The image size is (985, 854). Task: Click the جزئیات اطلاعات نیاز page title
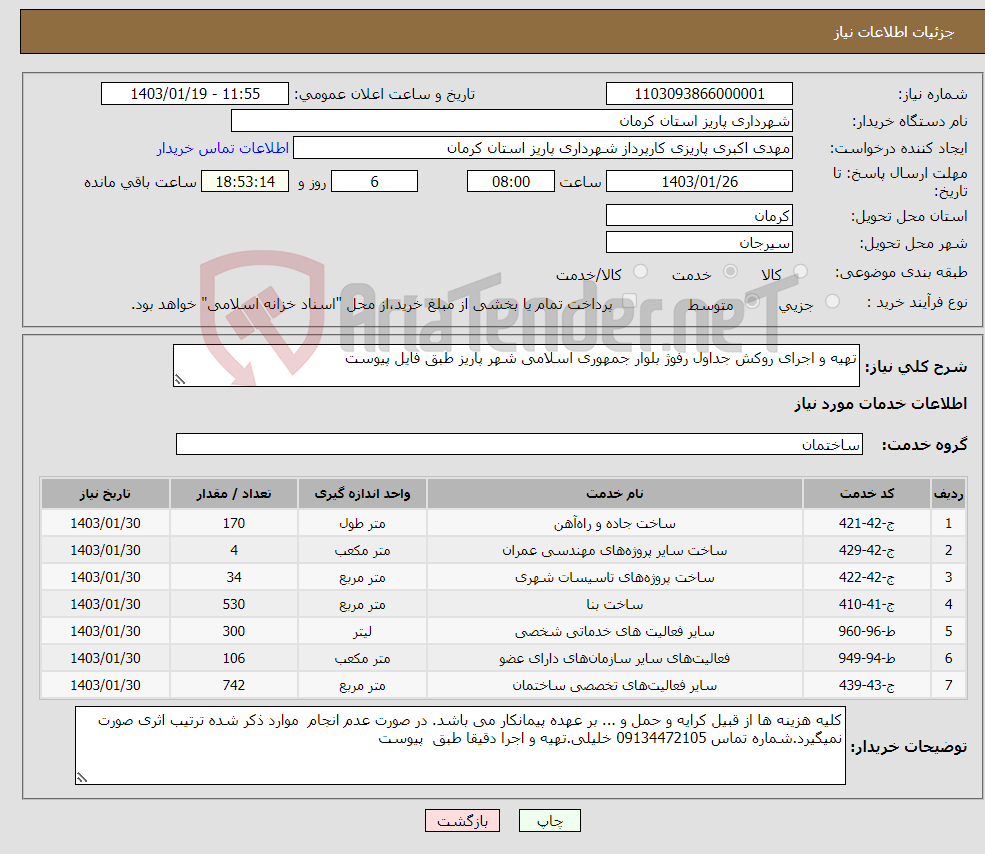[894, 32]
